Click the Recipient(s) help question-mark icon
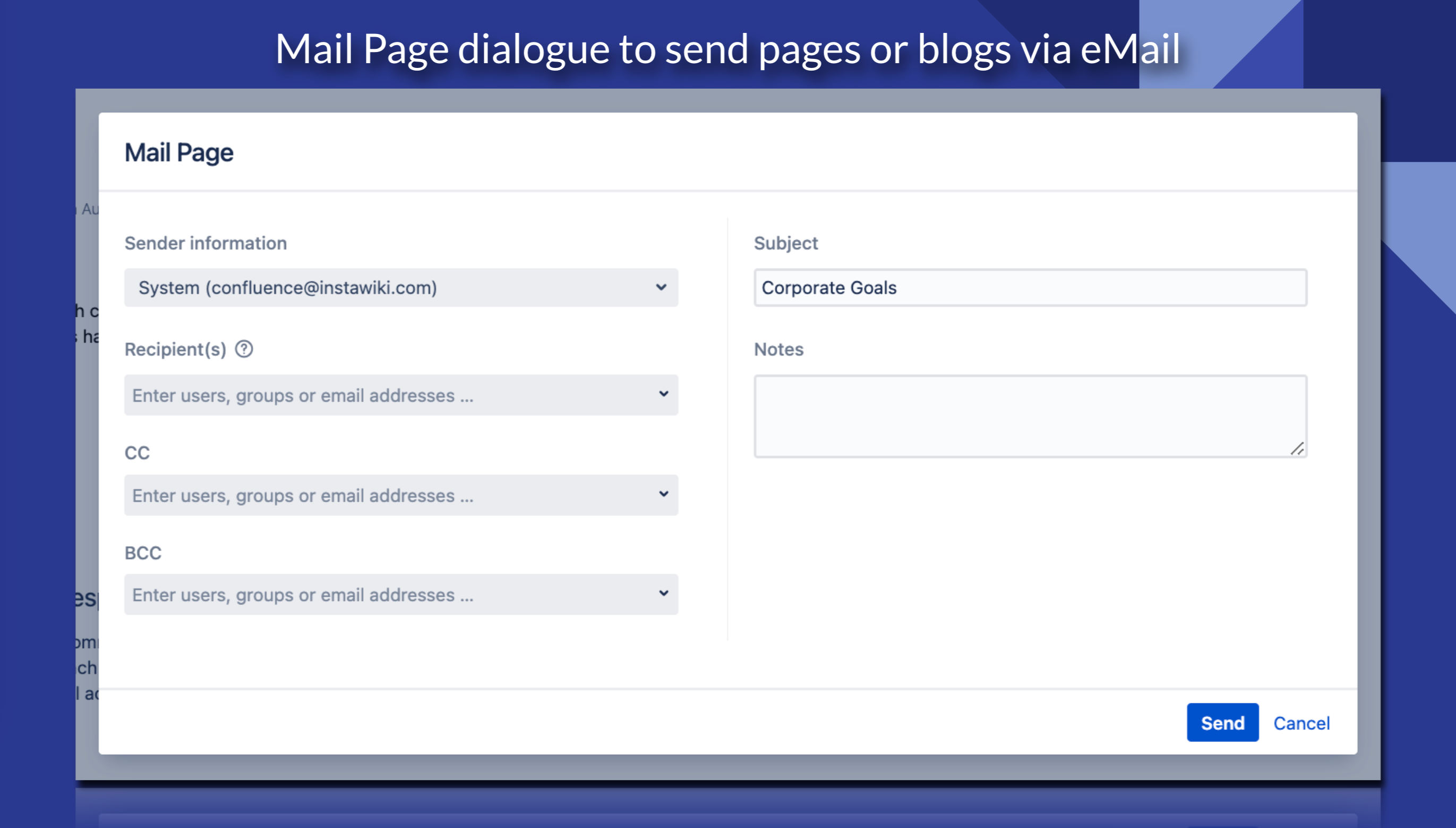This screenshot has width=1456, height=828. click(244, 349)
